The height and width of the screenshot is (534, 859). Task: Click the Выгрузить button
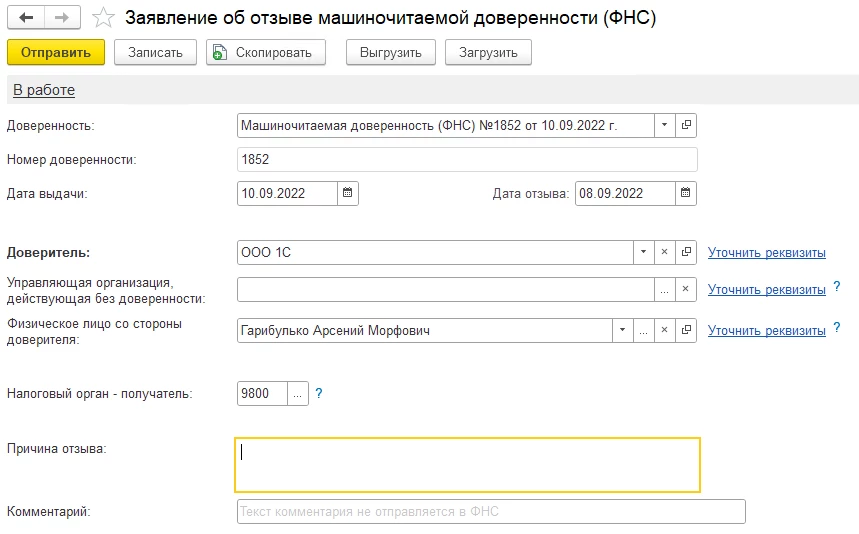(391, 53)
